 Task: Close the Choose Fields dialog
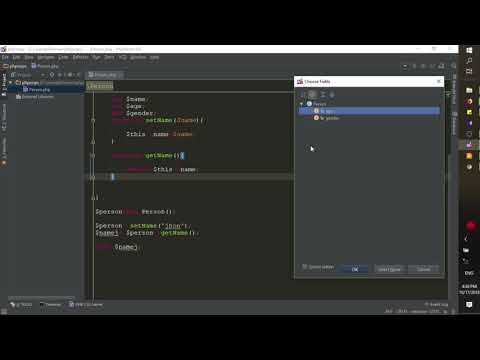[439, 81]
